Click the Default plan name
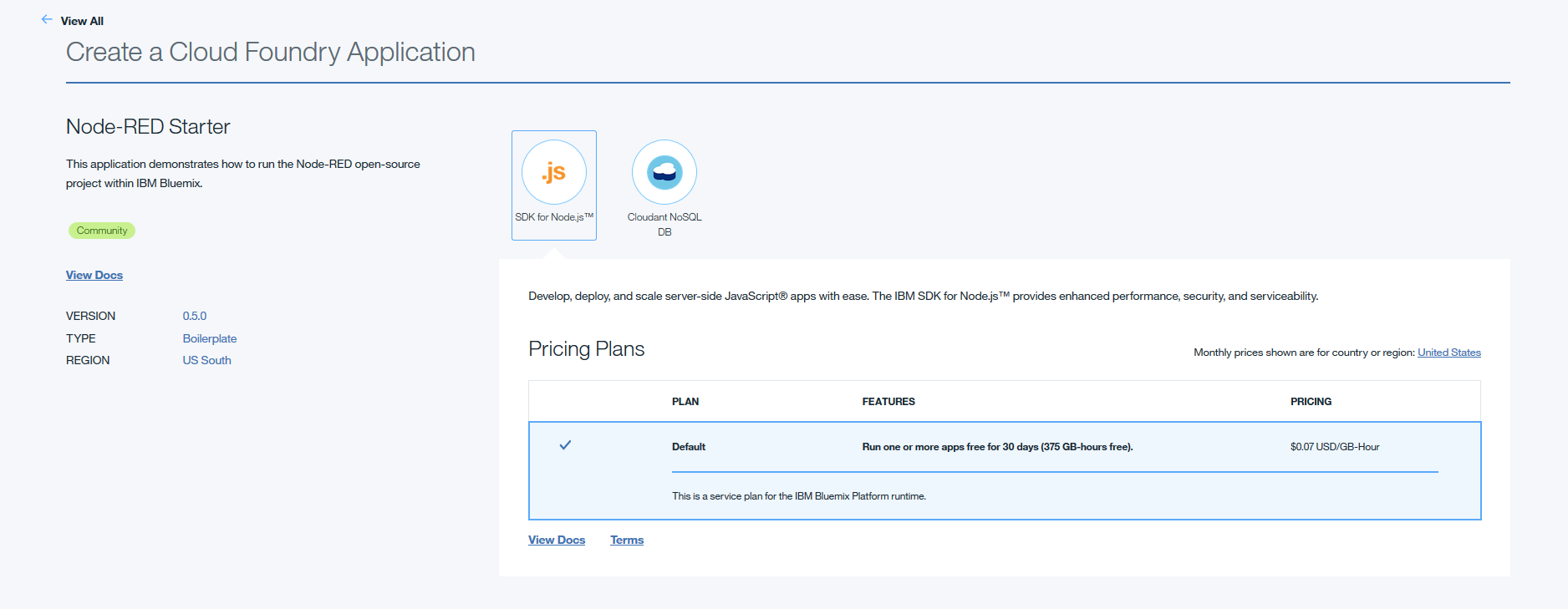Image resolution: width=1568 pixels, height=609 pixels. tap(689, 447)
